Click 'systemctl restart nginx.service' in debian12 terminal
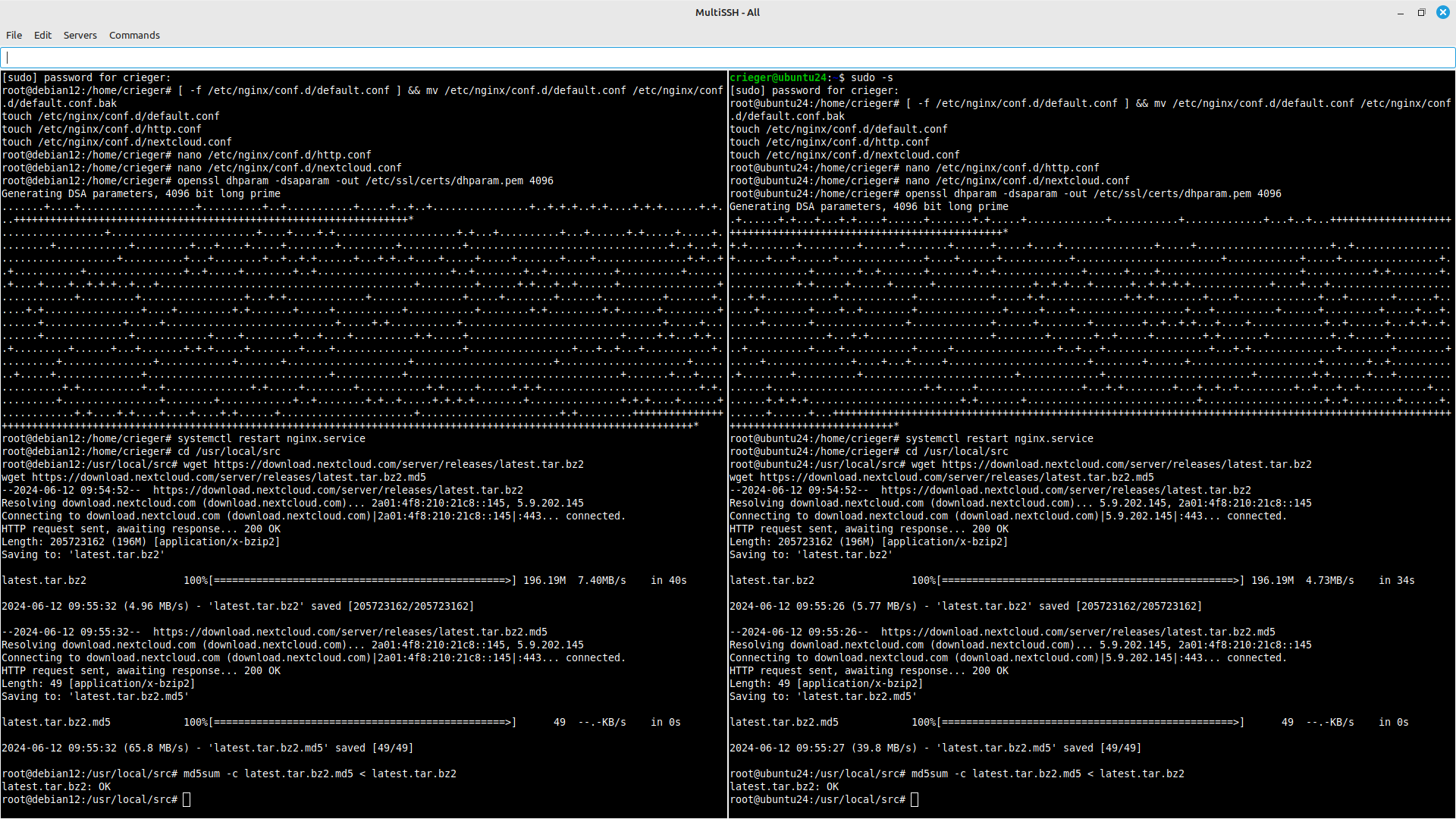The width and height of the screenshot is (1456, 819). click(x=271, y=438)
